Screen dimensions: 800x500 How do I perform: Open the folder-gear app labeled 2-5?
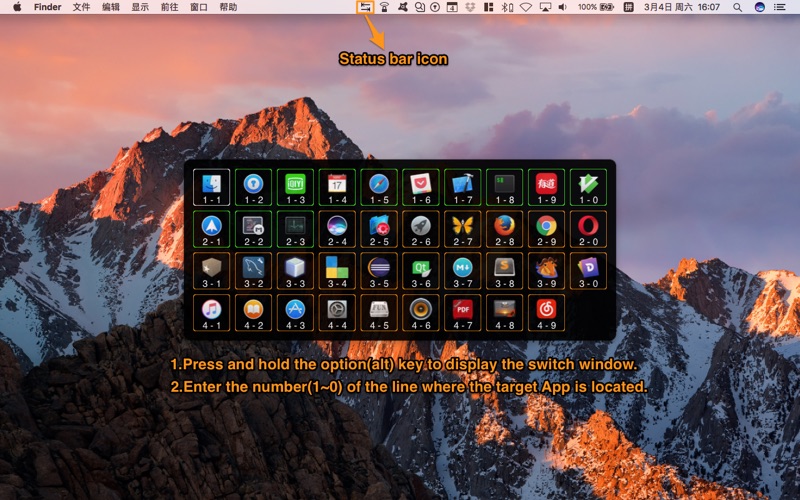[x=379, y=229]
